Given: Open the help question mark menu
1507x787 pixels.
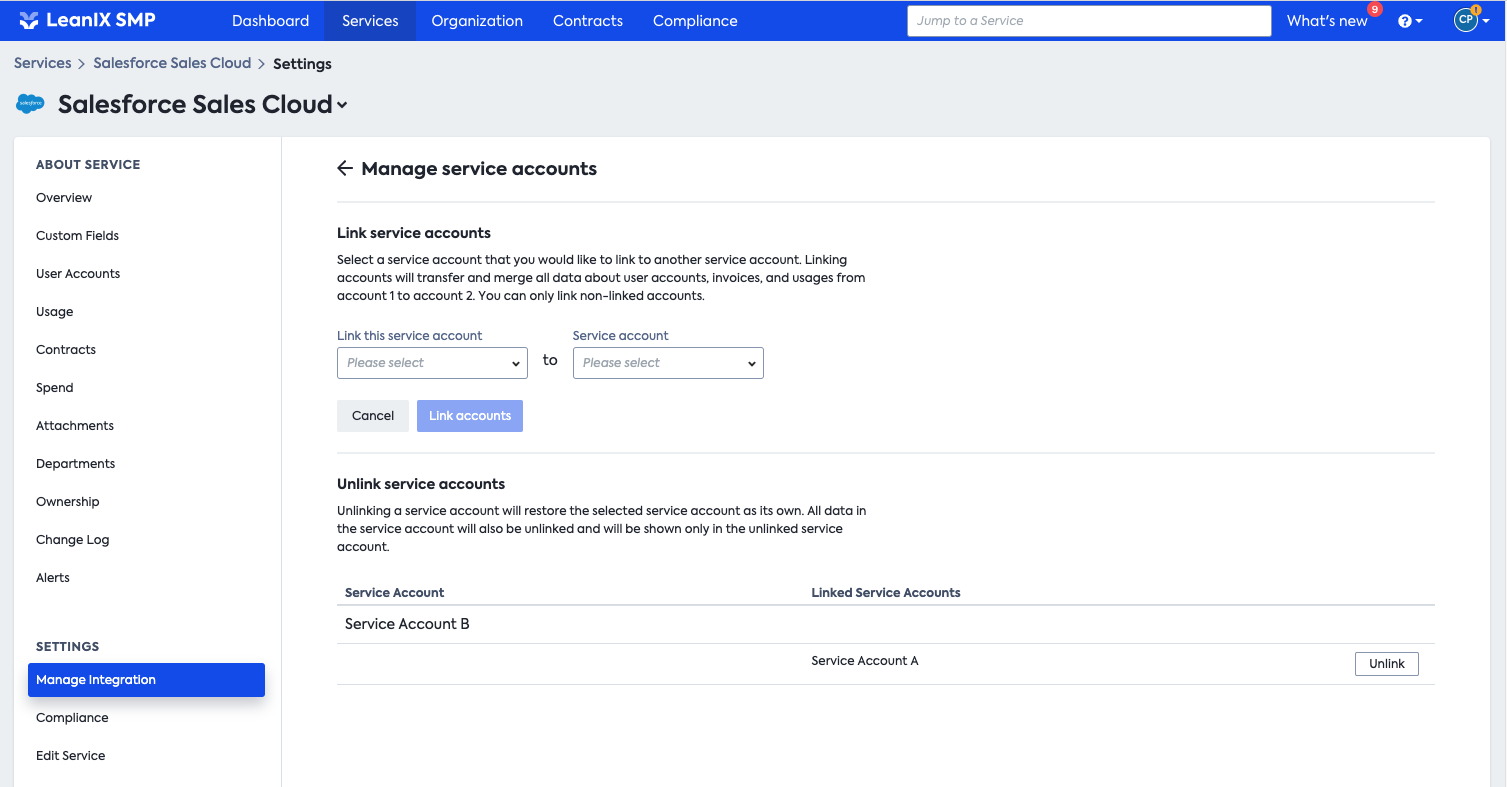Looking at the screenshot, I should (x=1410, y=21).
